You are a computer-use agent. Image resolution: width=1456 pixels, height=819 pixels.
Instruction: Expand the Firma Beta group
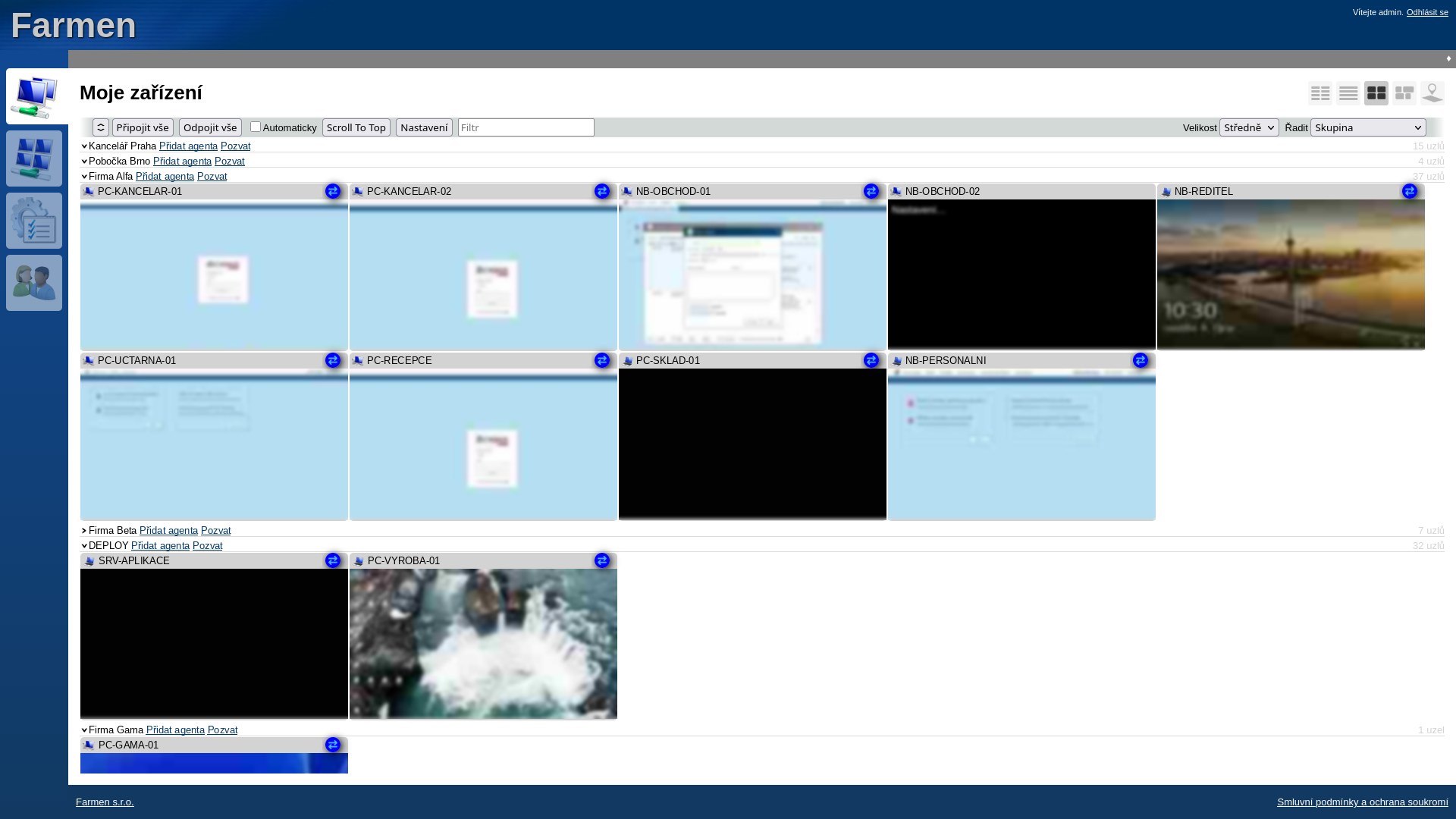pos(84,531)
